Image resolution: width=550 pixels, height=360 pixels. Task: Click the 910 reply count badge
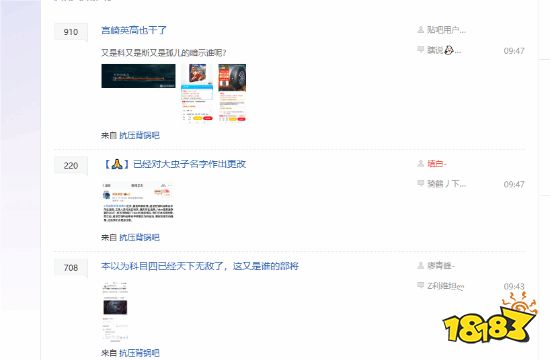71,32
